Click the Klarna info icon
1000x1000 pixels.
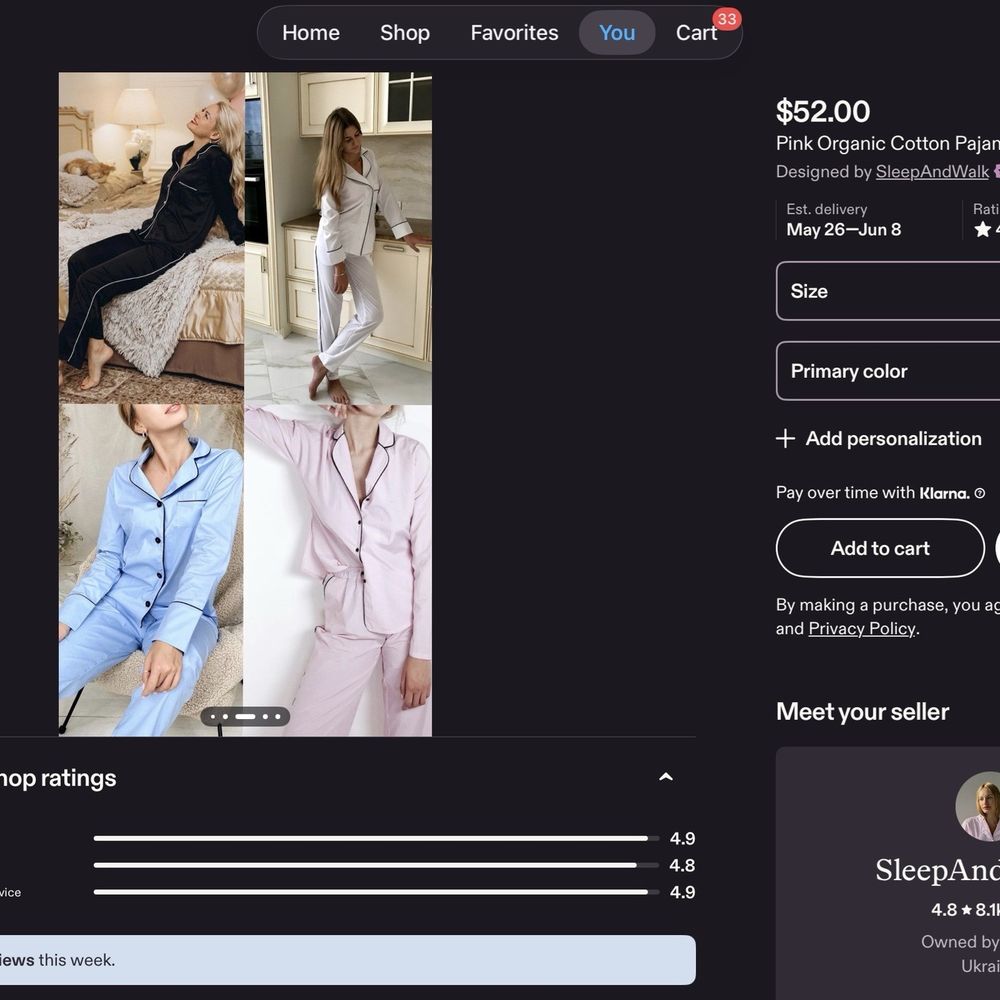point(980,494)
